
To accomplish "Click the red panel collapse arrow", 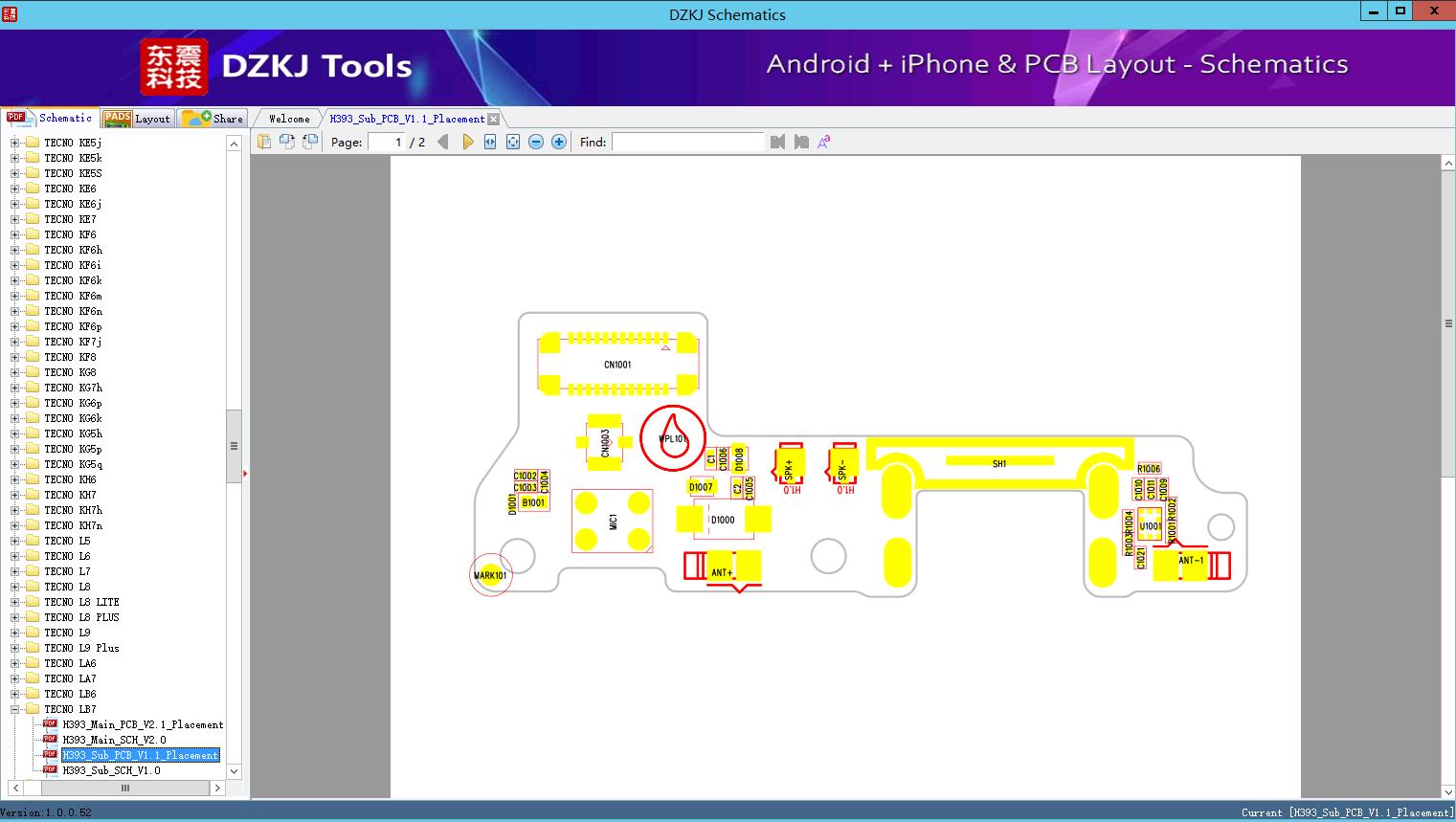I will 246,473.
